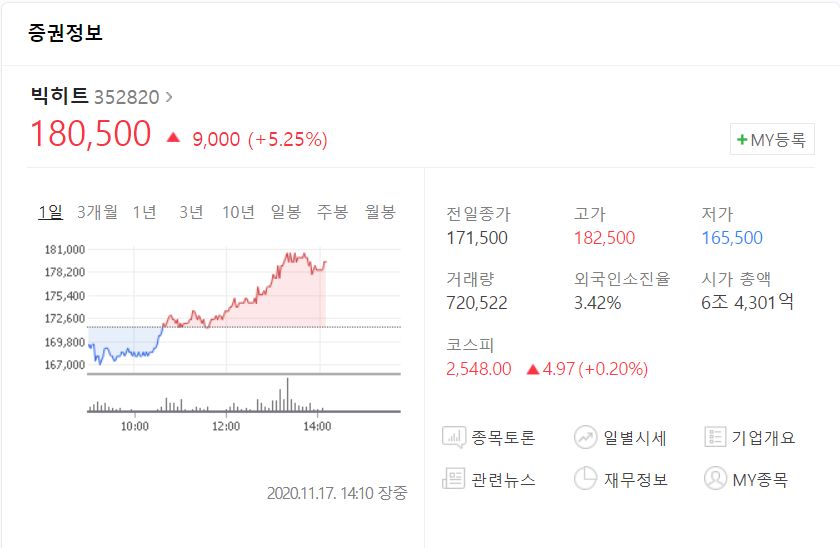This screenshot has width=840, height=548.
Task: Select the 1일 chart tab
Action: (51, 212)
